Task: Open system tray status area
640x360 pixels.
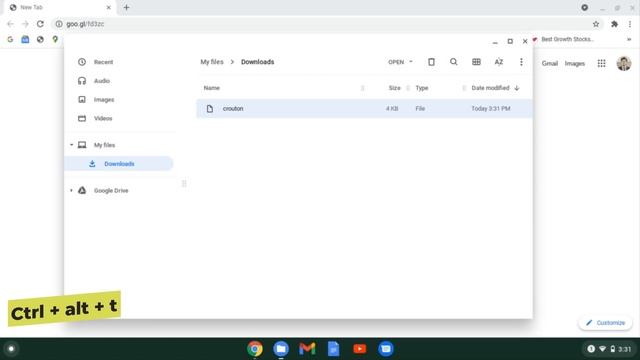Action: [609, 349]
